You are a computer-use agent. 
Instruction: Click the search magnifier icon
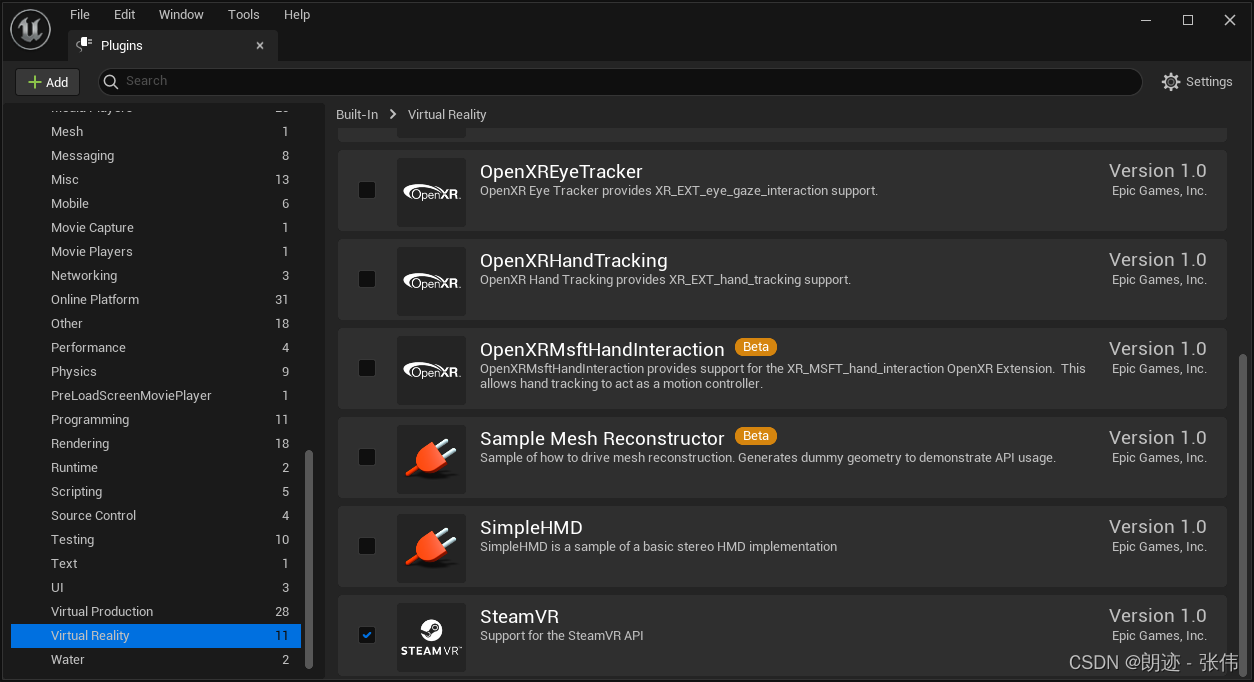[x=113, y=81]
